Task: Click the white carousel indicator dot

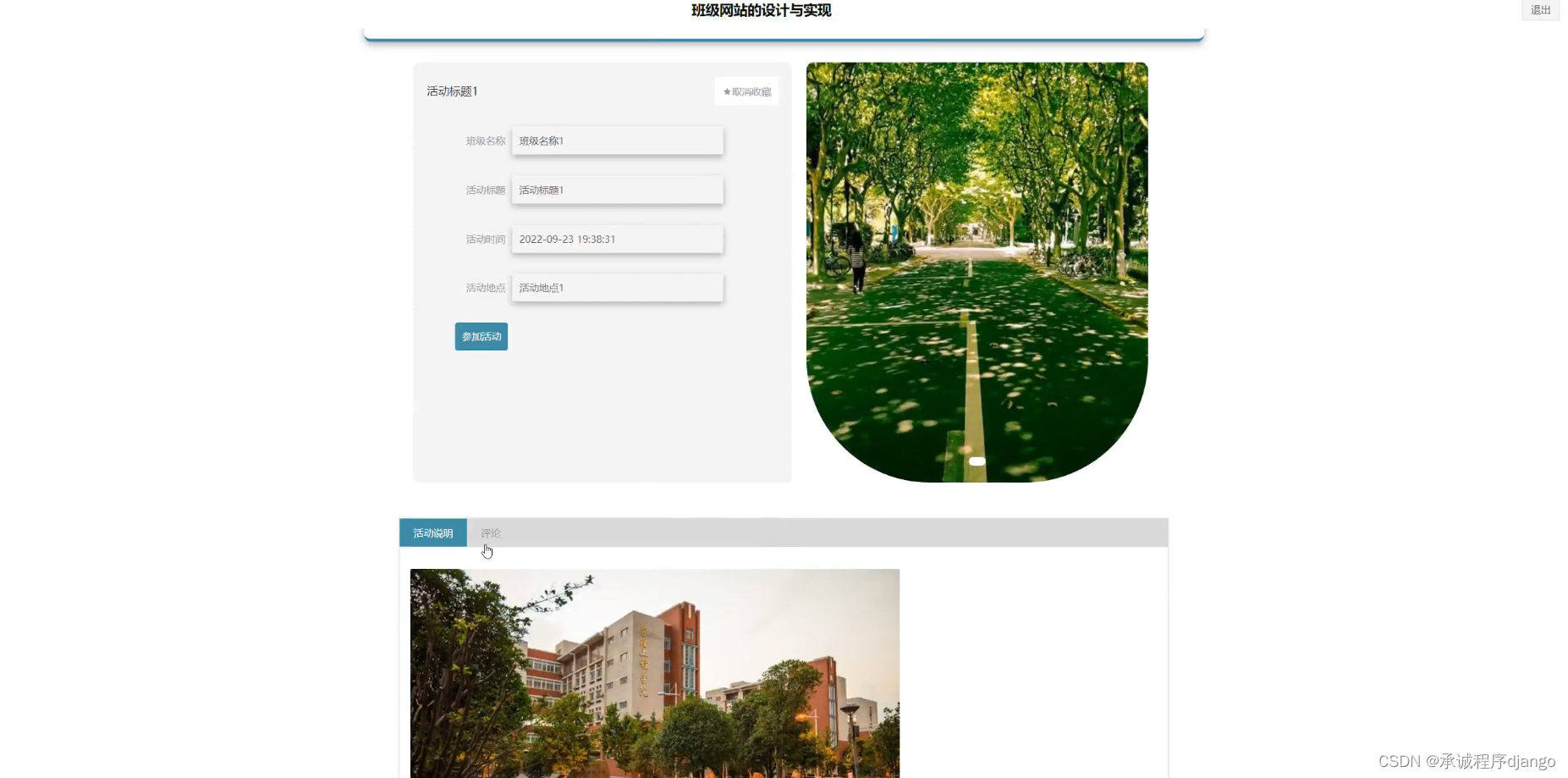Action: 977,461
